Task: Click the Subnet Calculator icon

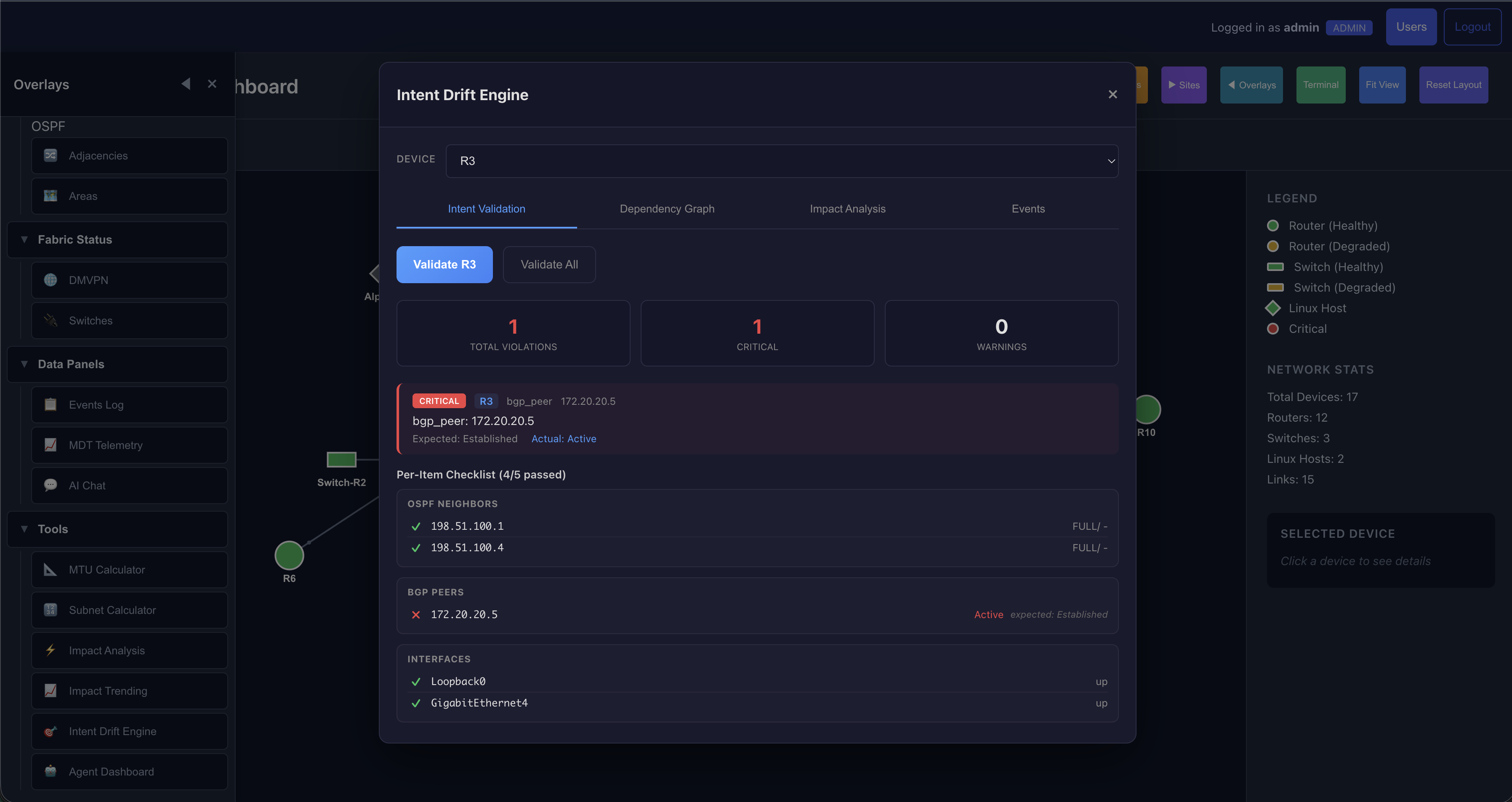Action: (x=51, y=610)
